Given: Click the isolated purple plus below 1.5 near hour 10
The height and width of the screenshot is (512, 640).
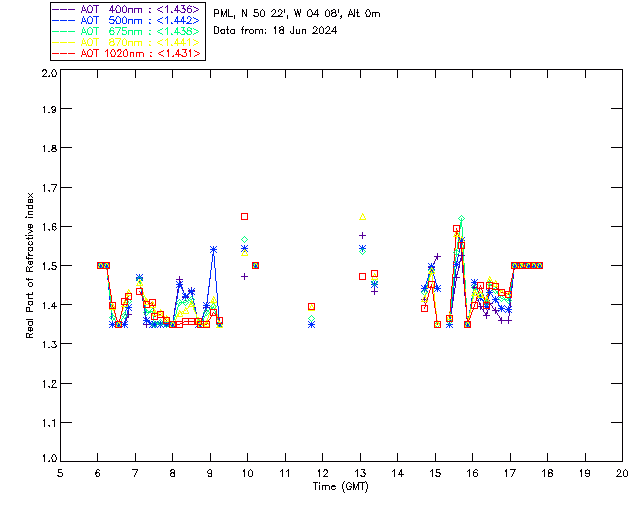Looking at the screenshot, I should 244,276.
